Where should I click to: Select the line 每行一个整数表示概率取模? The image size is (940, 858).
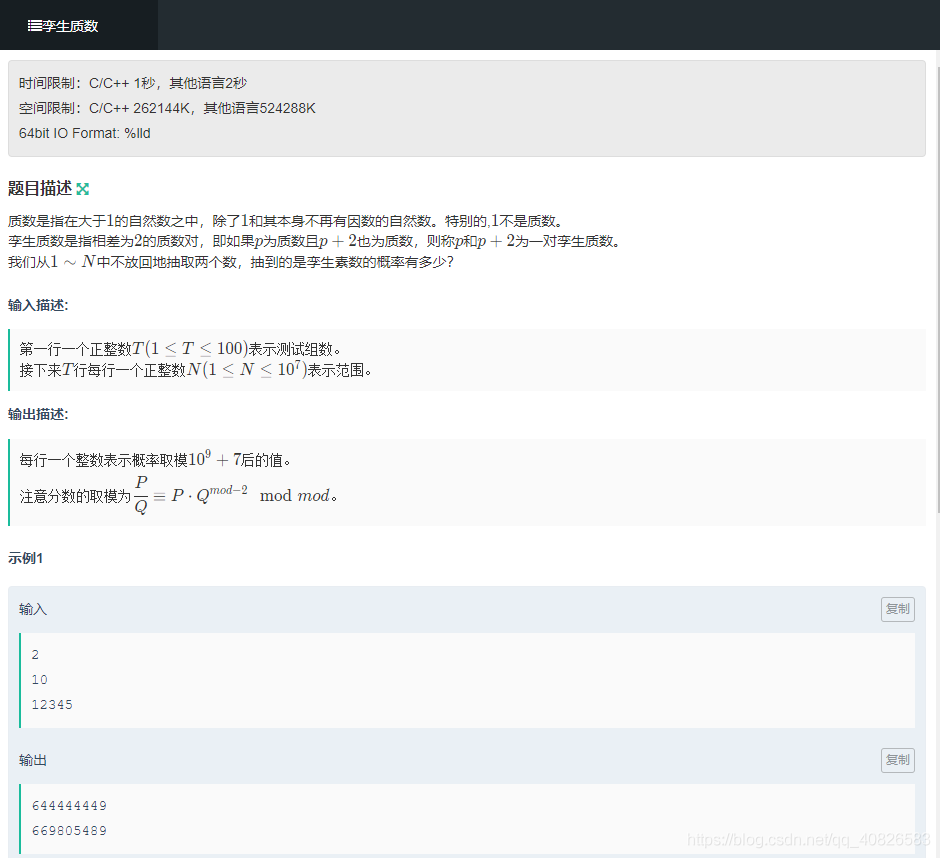[155, 459]
